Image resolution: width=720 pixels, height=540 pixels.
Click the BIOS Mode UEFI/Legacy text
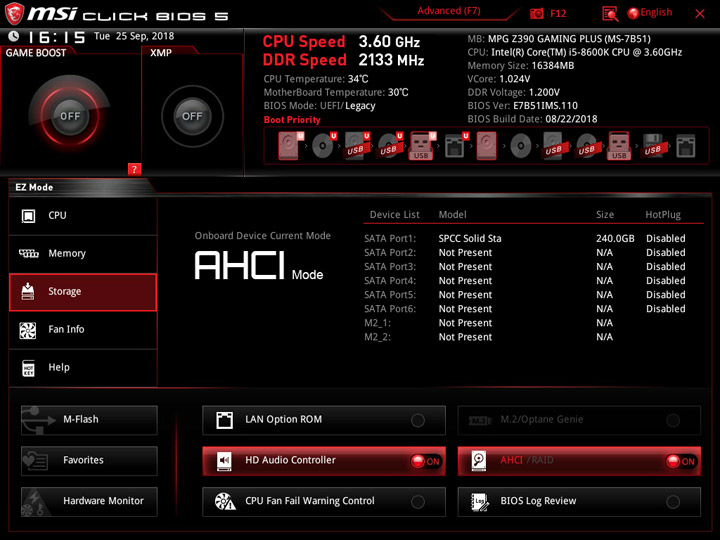[320, 106]
